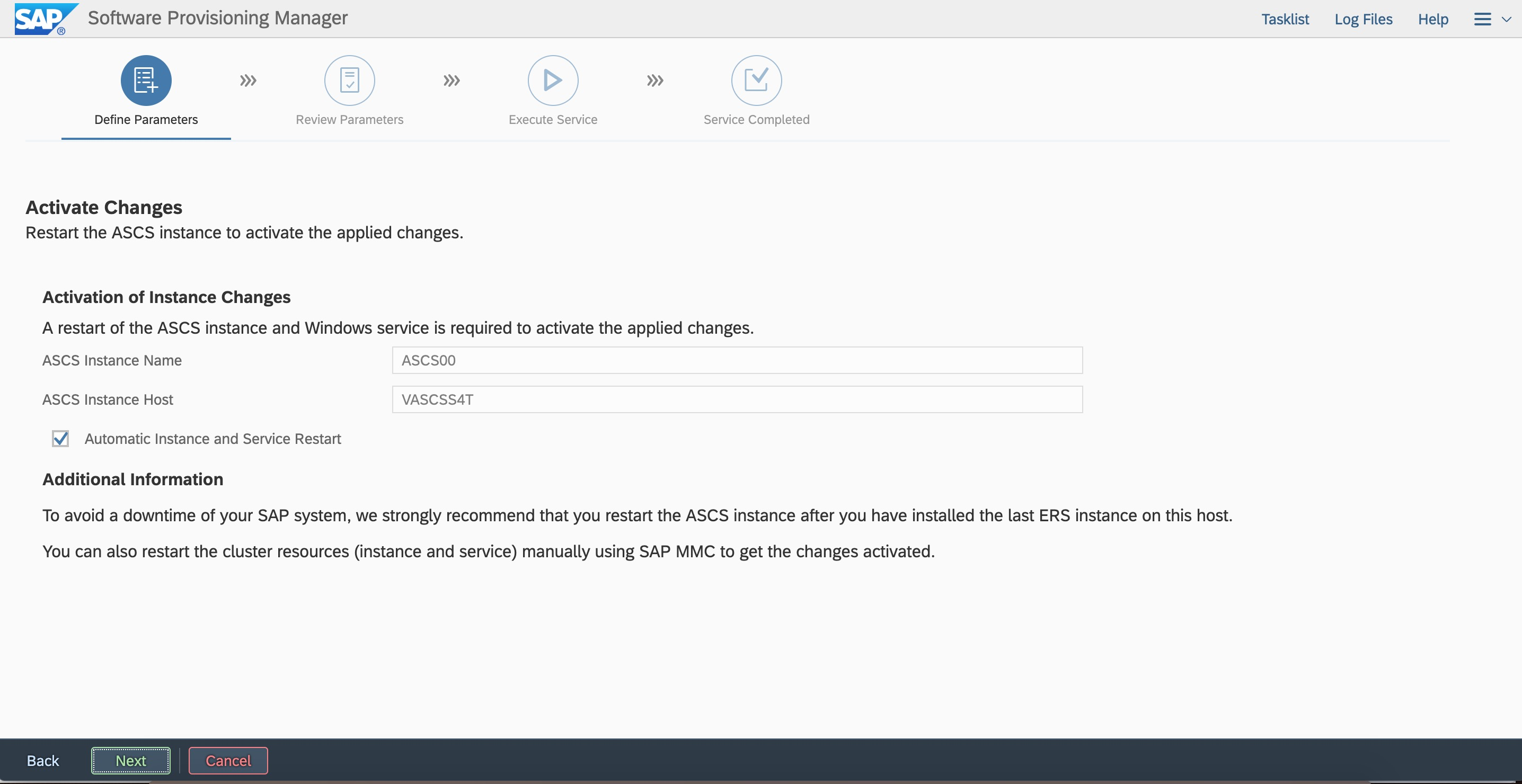Click the Software Provisioning Manager title
The image size is (1522, 784).
(218, 17)
